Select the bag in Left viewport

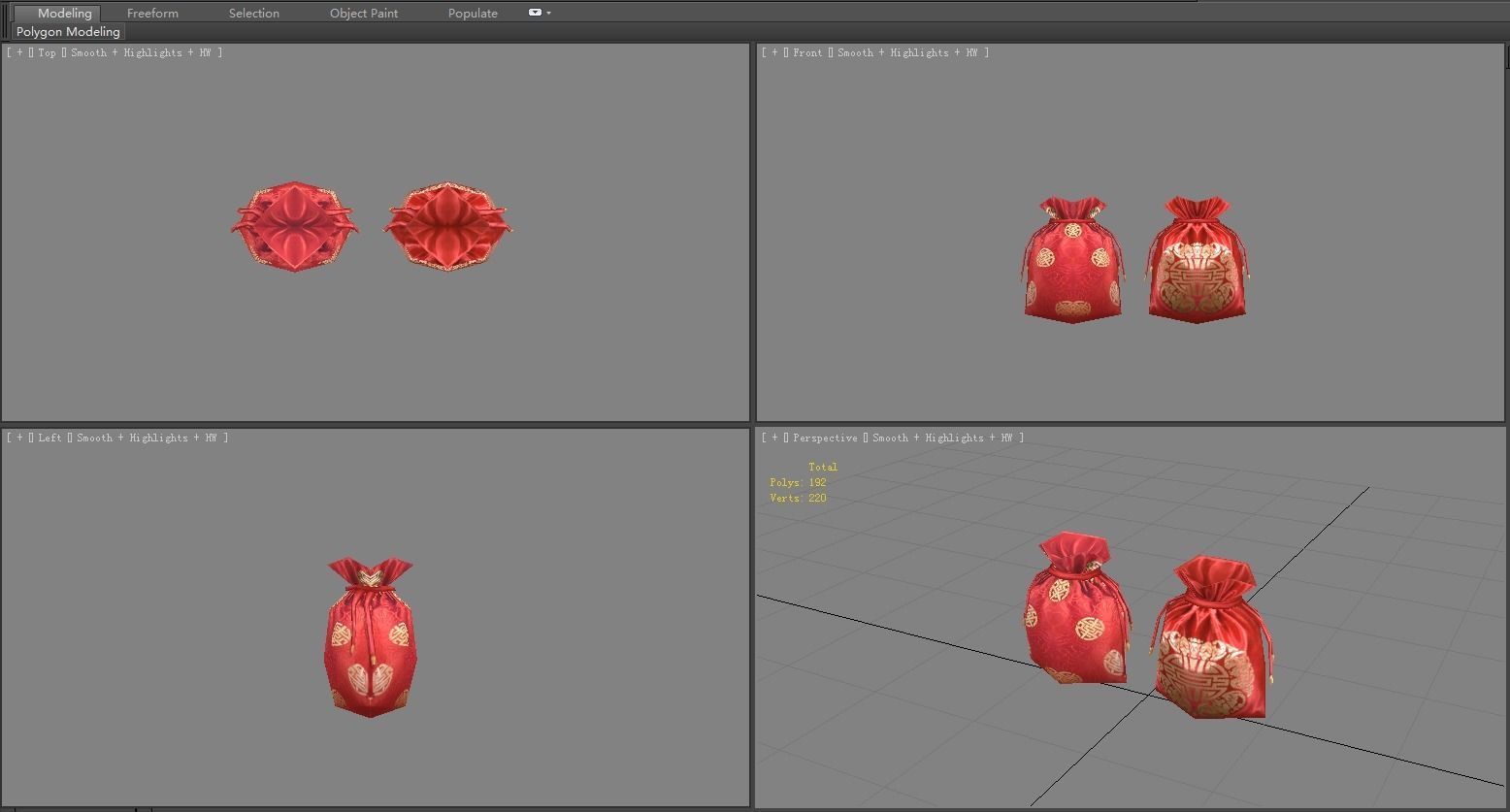click(369, 637)
